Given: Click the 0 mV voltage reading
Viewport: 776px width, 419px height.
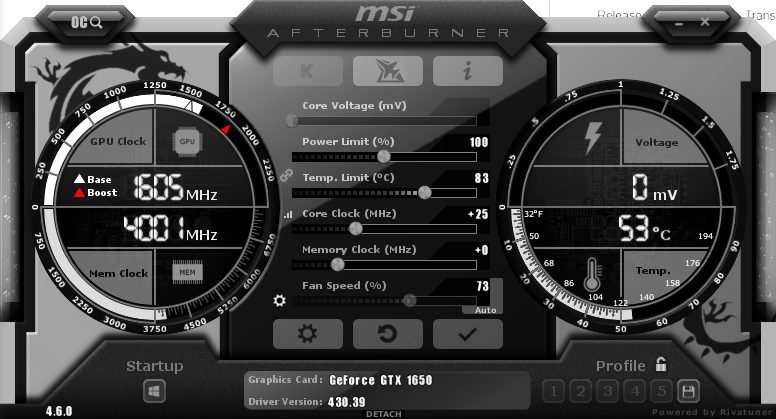Looking at the screenshot, I should [x=654, y=187].
